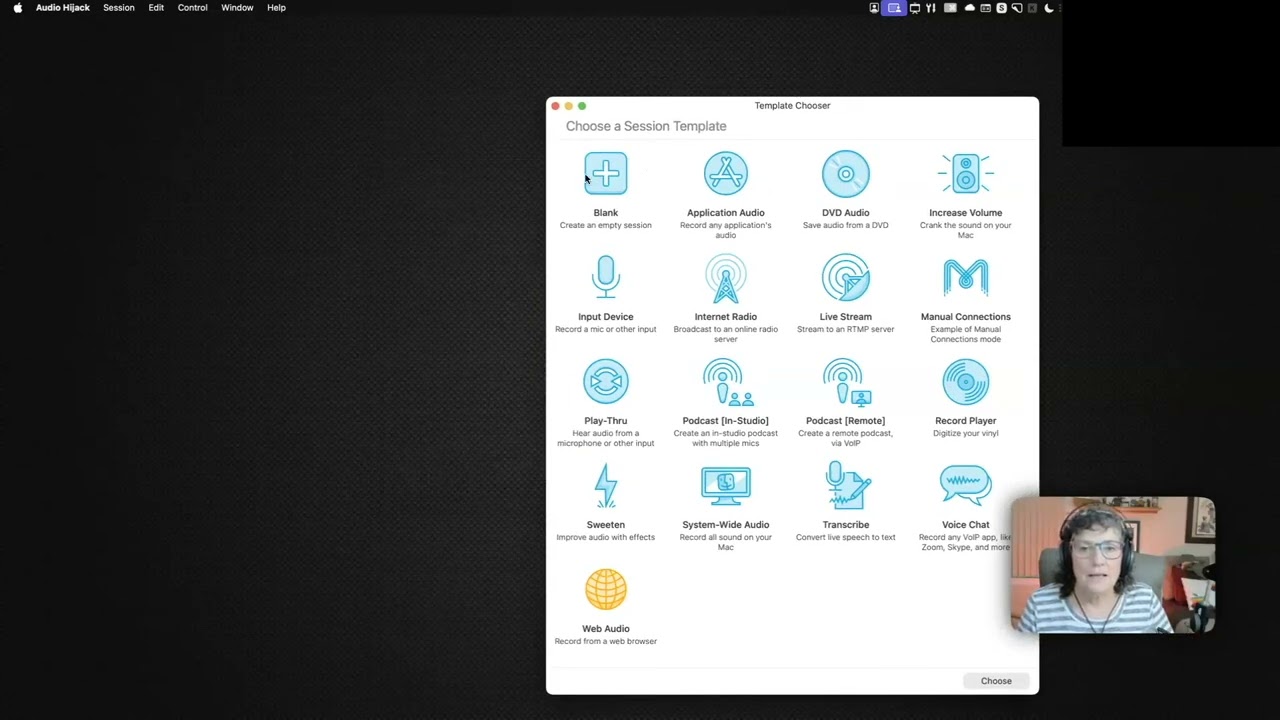Viewport: 1280px width, 720px height.
Task: Select the Record Player vinyl icon
Action: pos(966,382)
